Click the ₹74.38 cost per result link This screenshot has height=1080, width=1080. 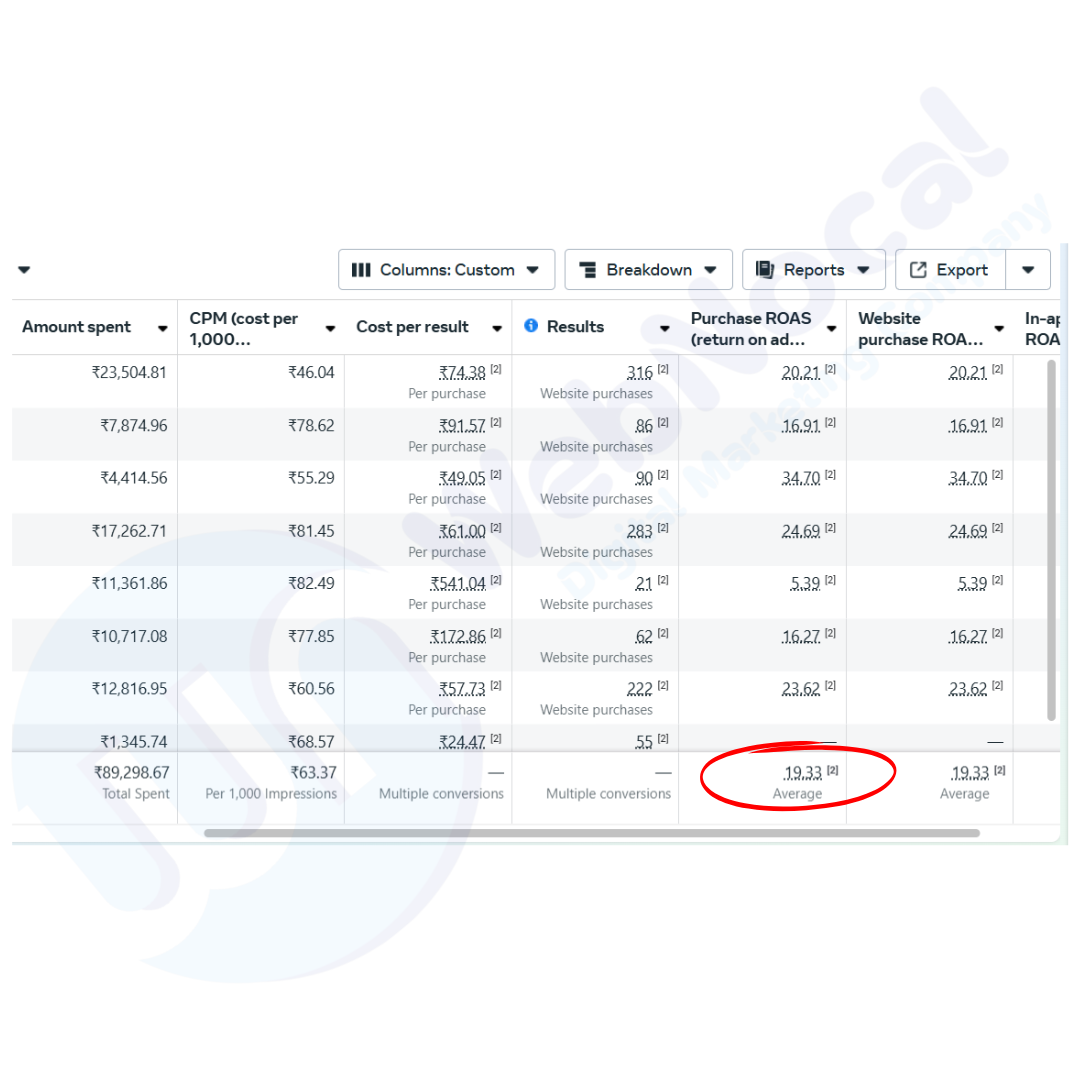click(462, 373)
